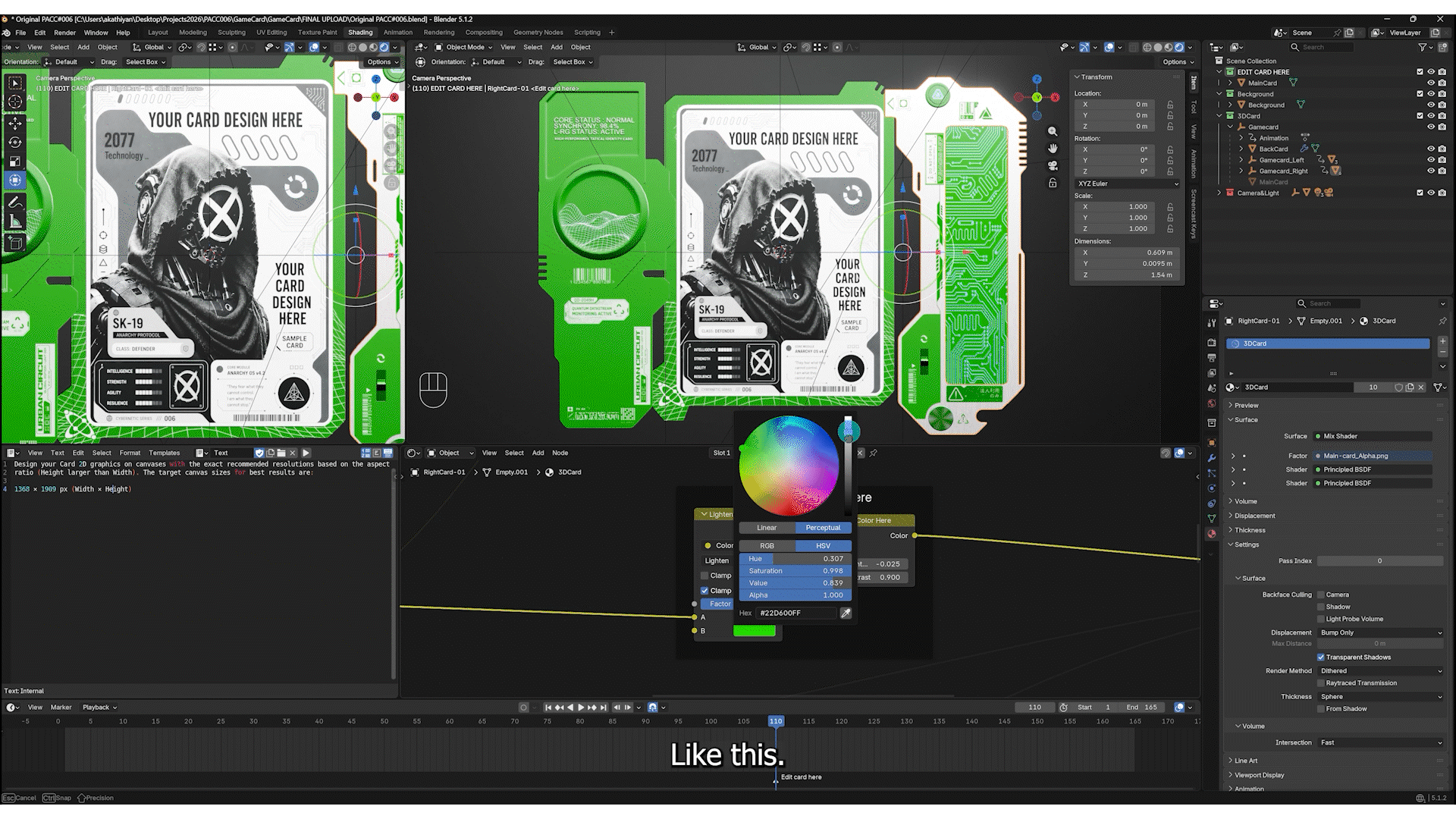
Task: Uncheck the 3DCard collection checkbox
Action: [1420, 116]
